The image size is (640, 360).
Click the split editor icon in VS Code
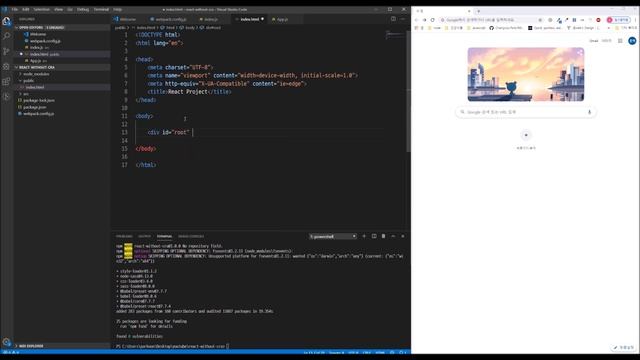tap(393, 19)
